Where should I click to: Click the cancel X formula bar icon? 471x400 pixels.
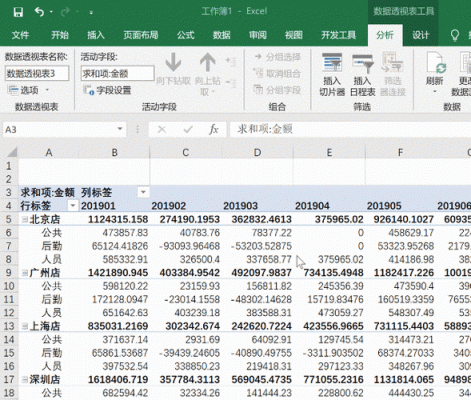pyautogui.click(x=162, y=129)
